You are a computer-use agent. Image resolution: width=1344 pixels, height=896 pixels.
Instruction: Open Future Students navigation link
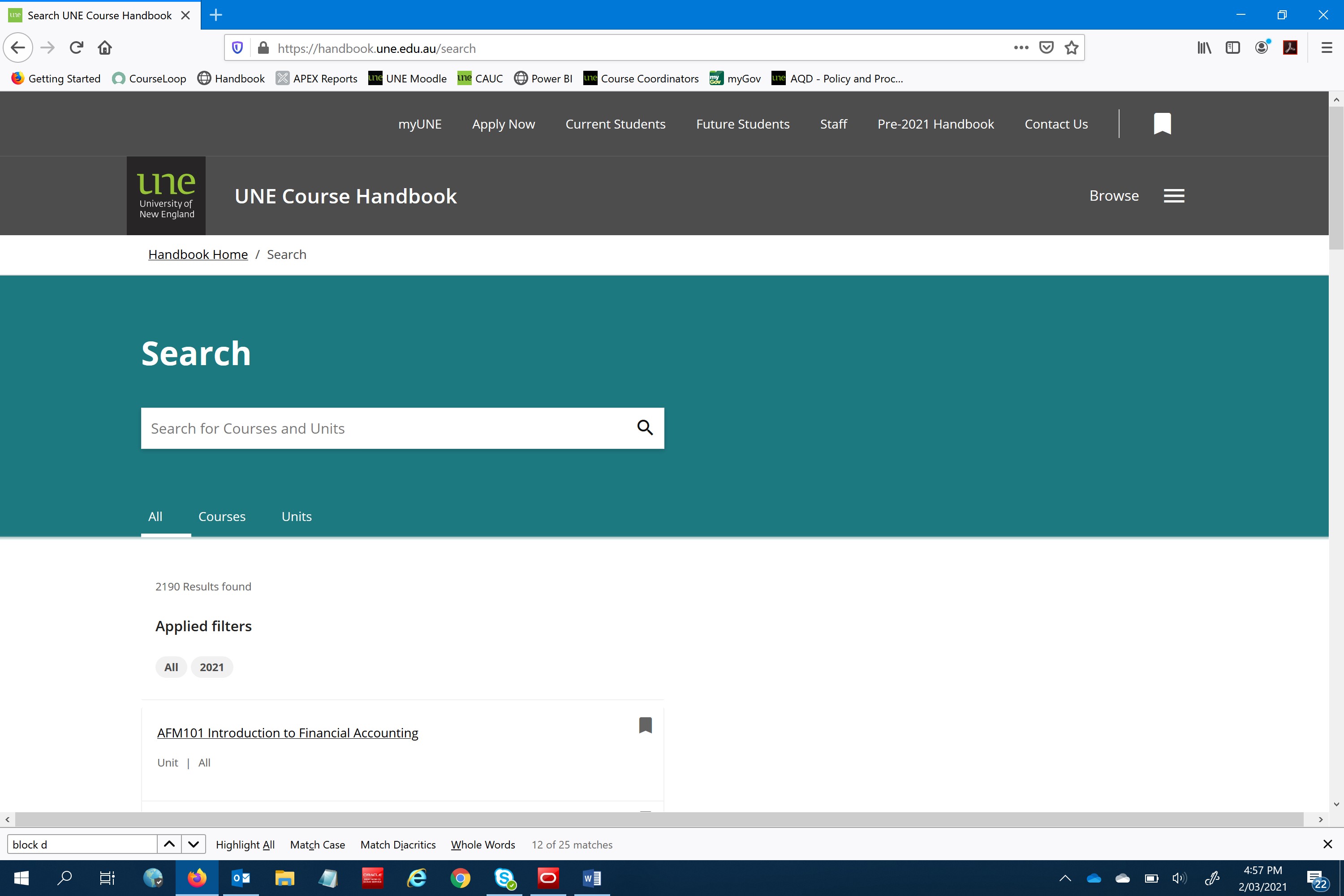(x=743, y=124)
